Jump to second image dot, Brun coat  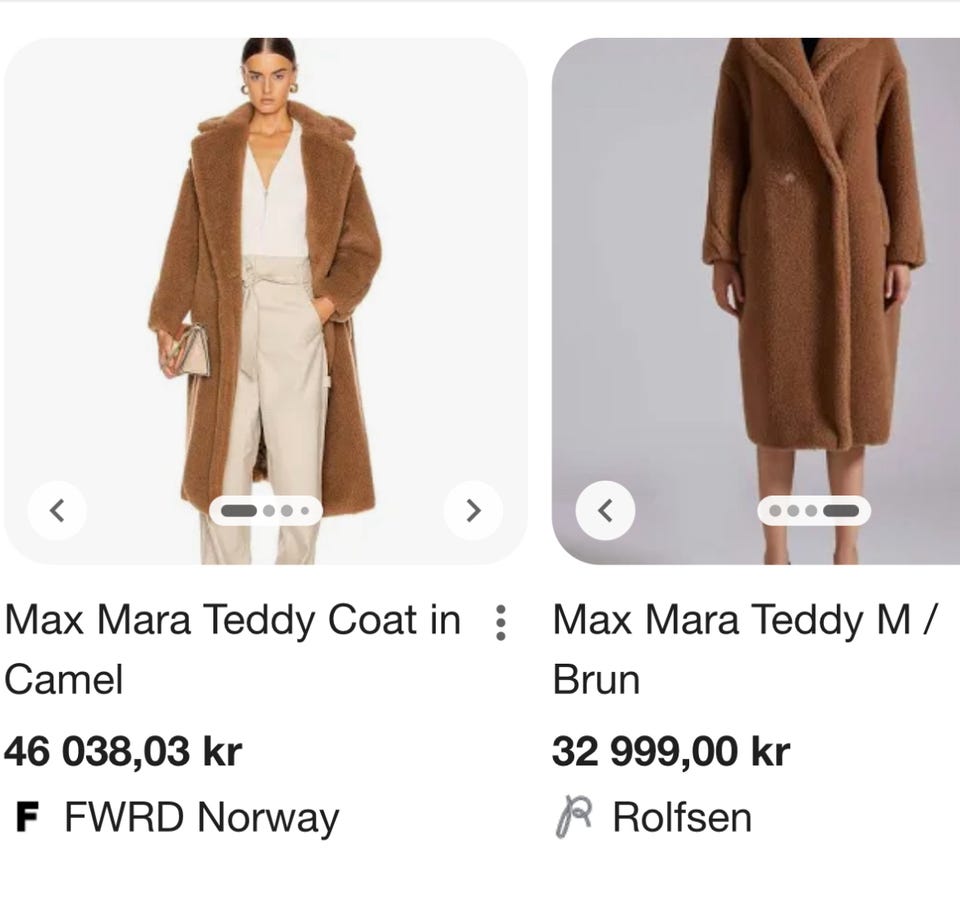tap(793, 511)
